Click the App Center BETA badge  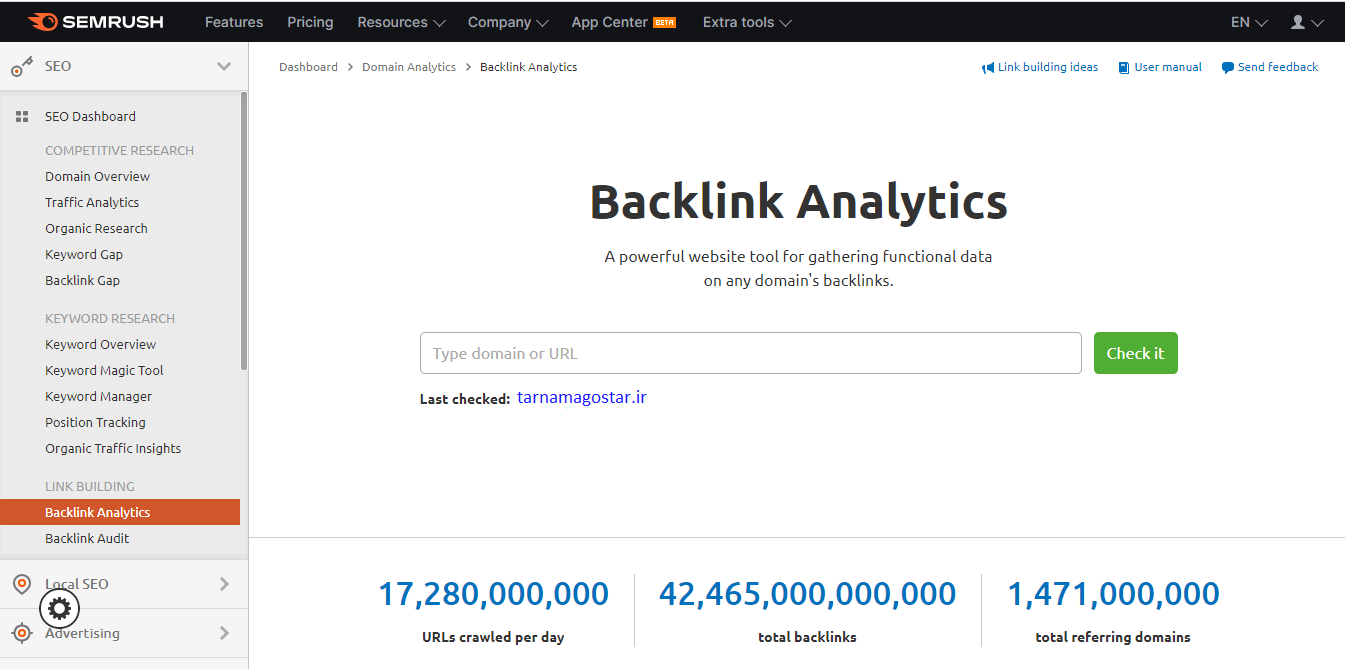(x=664, y=22)
